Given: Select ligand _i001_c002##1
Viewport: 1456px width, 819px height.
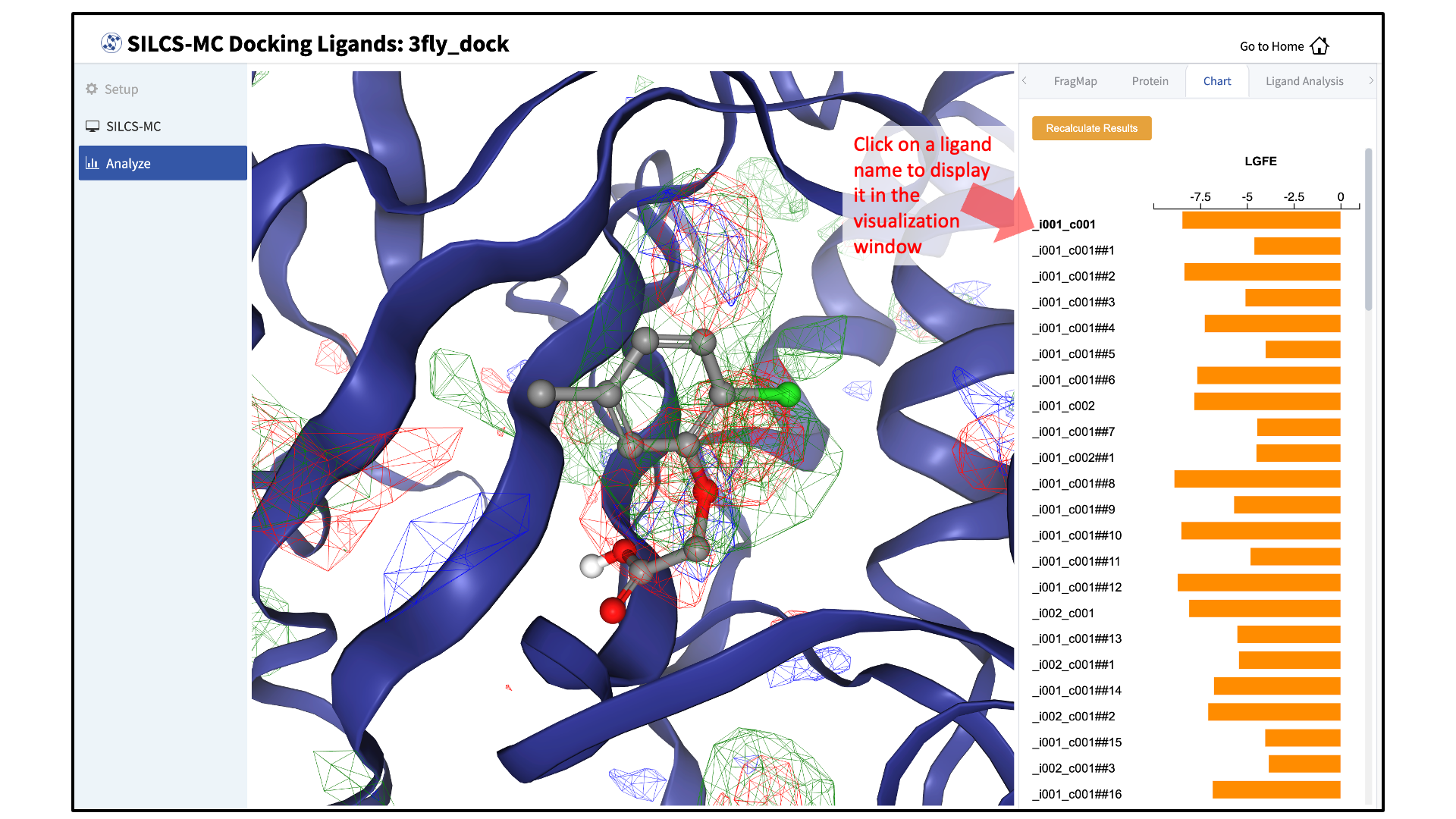Looking at the screenshot, I should (x=1074, y=457).
